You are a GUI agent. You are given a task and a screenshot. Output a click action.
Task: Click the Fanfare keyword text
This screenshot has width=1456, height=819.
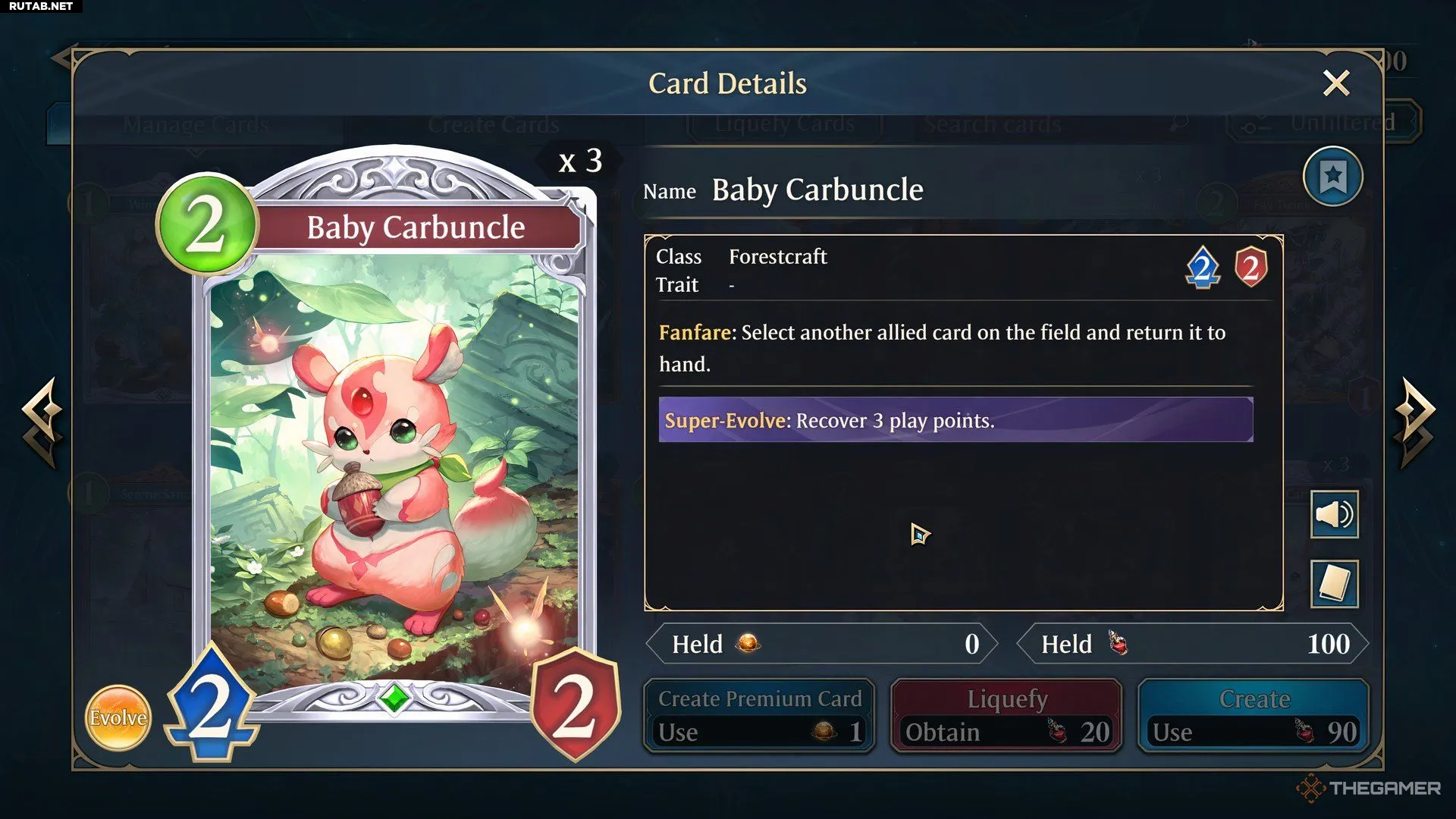695,332
